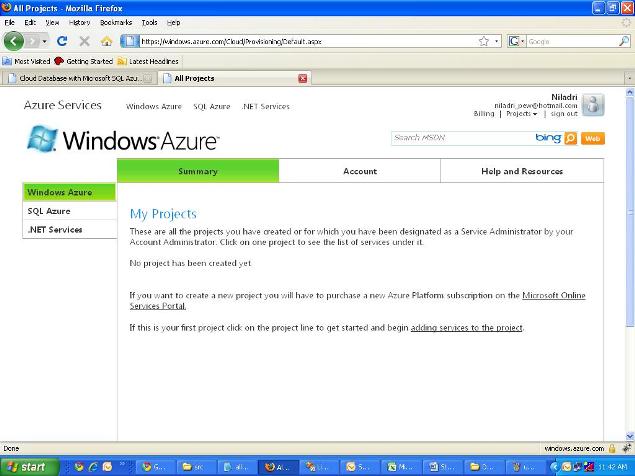Select the Account tab

pos(360,171)
